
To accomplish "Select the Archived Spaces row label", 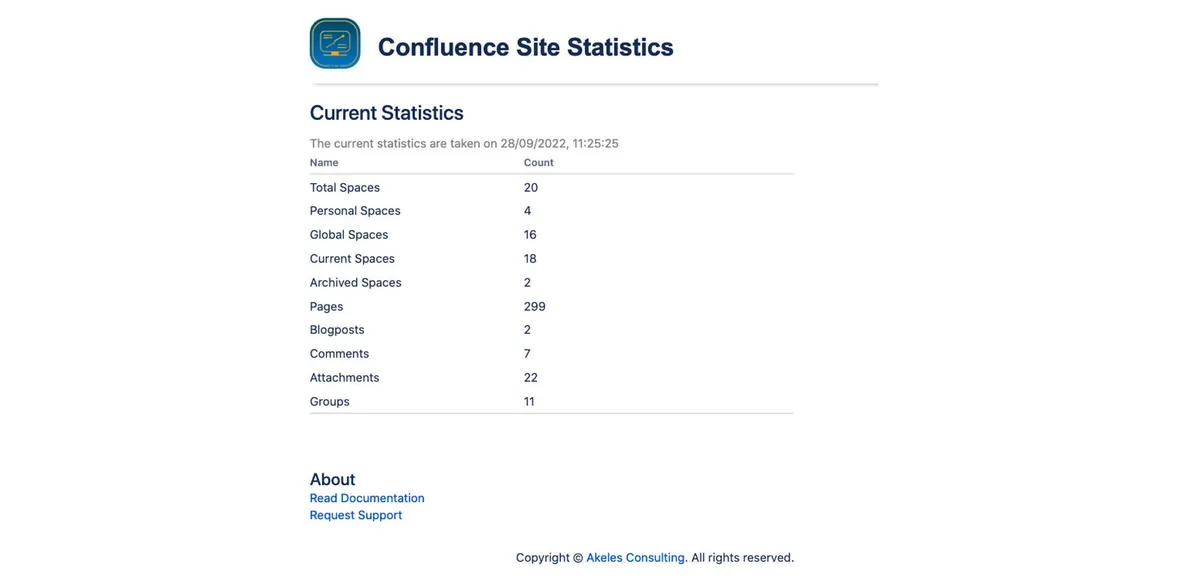I will click(x=356, y=283).
